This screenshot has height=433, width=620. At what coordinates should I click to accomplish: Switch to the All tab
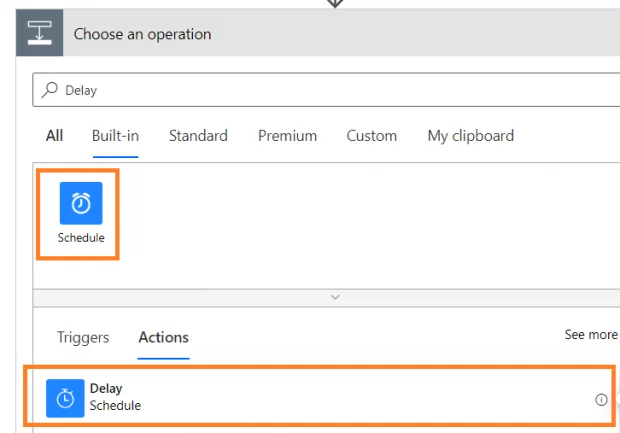54,136
